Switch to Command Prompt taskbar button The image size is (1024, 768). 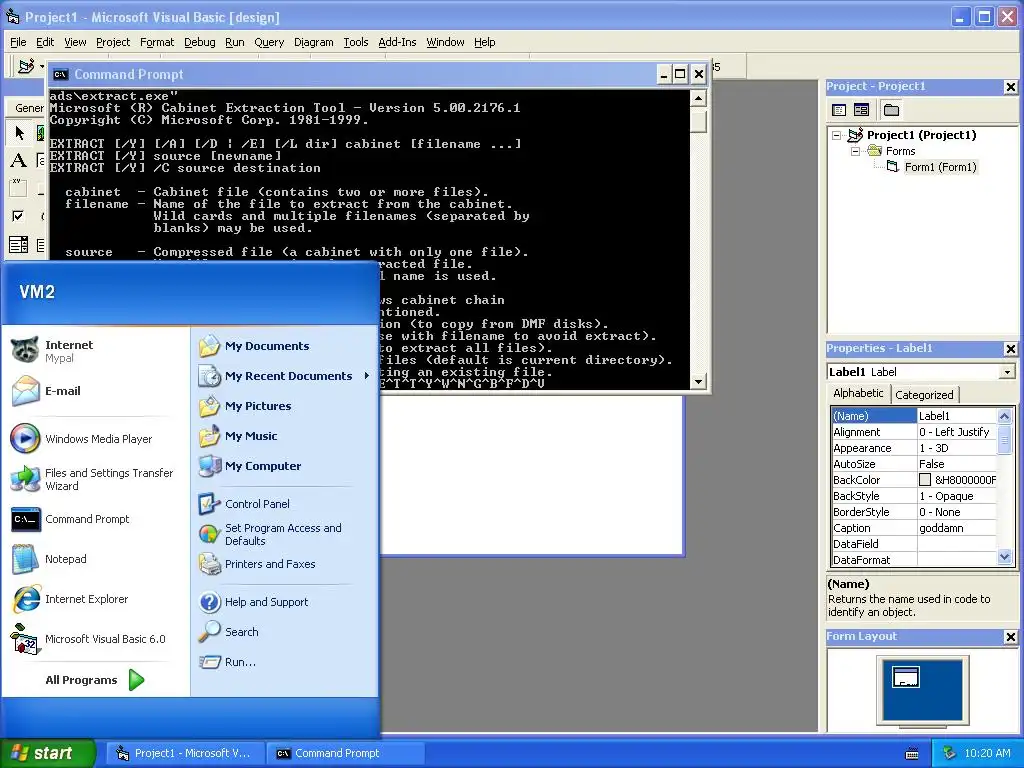point(345,753)
